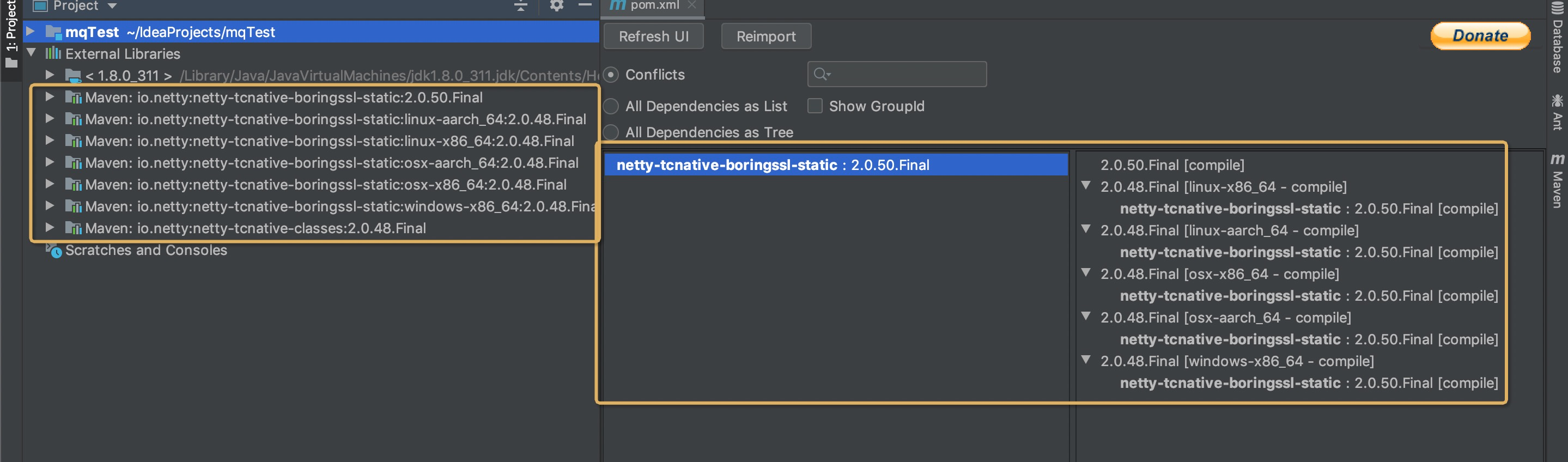1568x462 pixels.
Task: Click the Maven 'm' icon on sidebar
Action: tap(1557, 160)
